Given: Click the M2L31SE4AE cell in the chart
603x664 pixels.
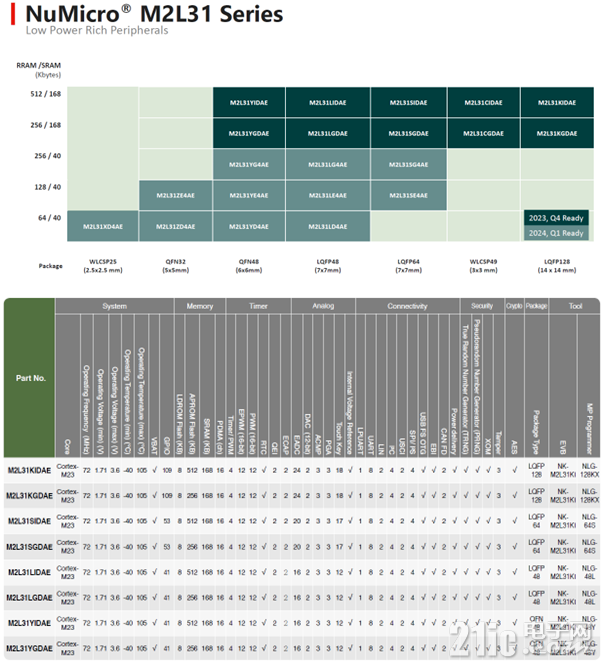Looking at the screenshot, I should pos(409,195).
